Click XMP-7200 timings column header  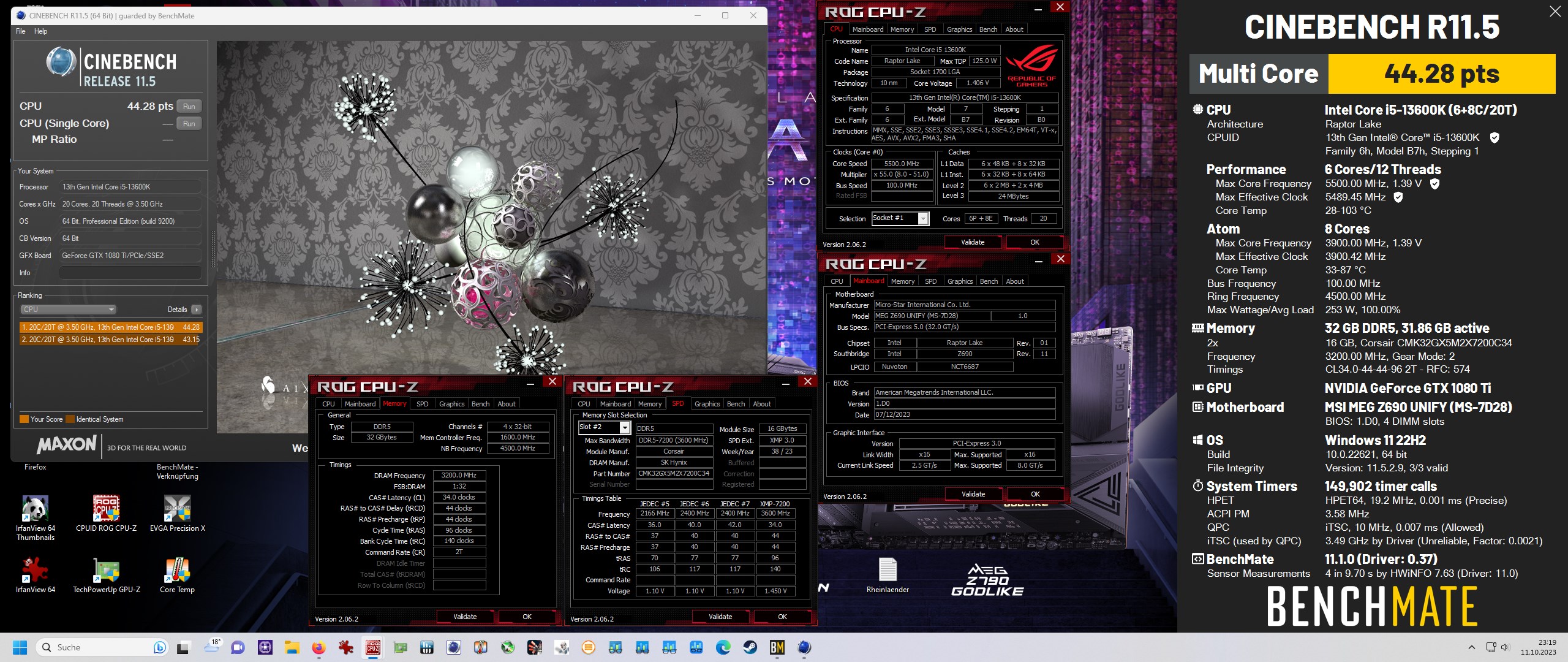775,503
